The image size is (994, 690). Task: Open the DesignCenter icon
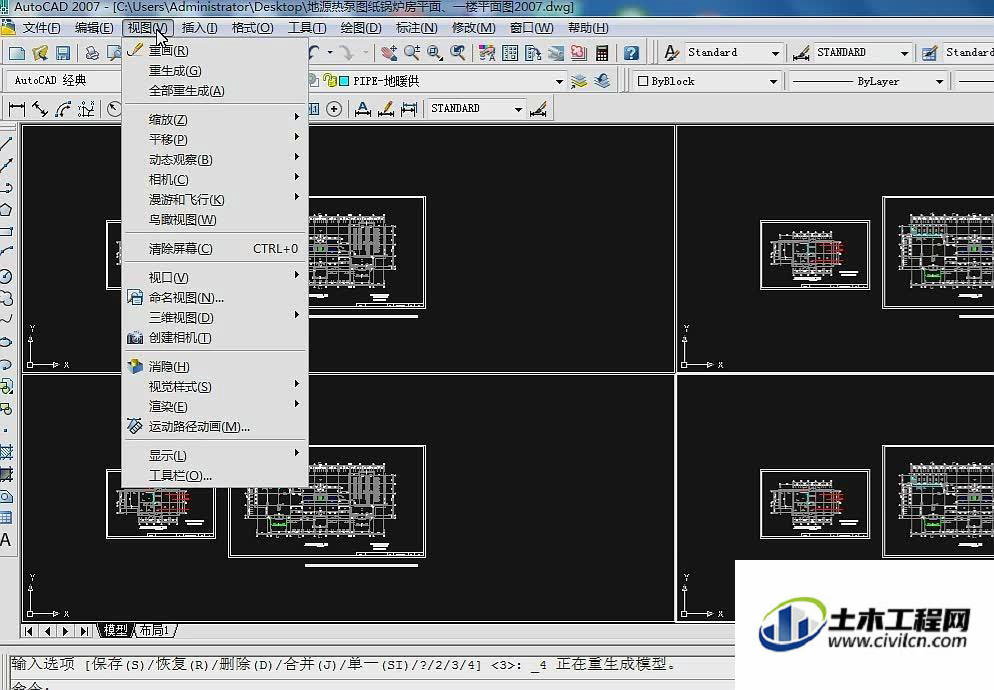tap(510, 53)
